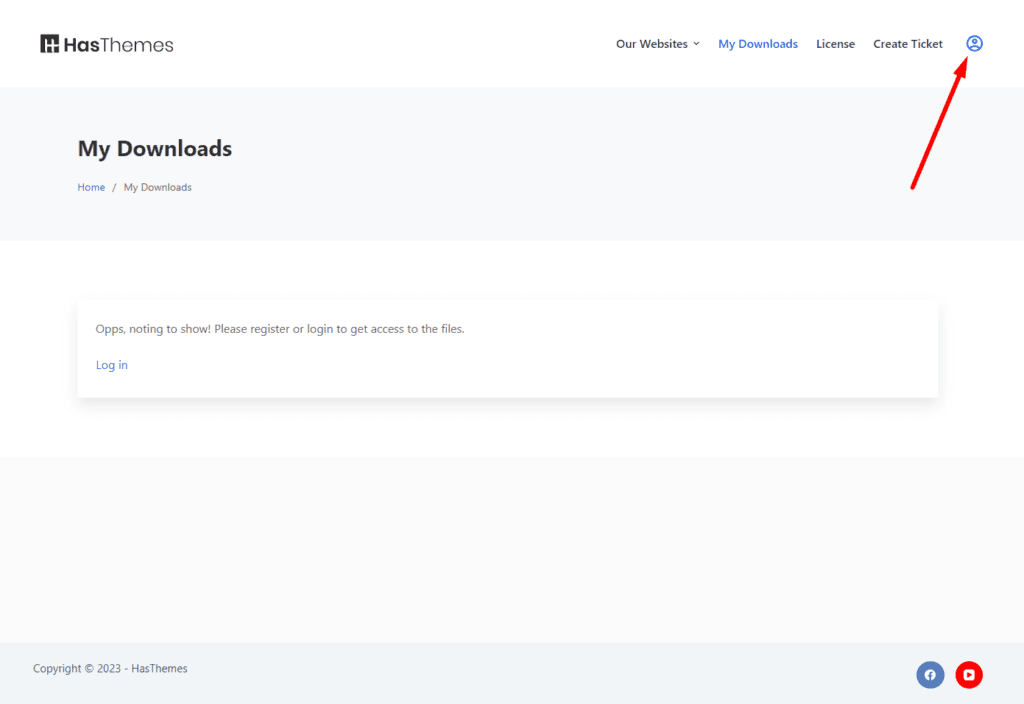Expand the chevron beside Our Websites
This screenshot has width=1024, height=704.
pyautogui.click(x=697, y=44)
